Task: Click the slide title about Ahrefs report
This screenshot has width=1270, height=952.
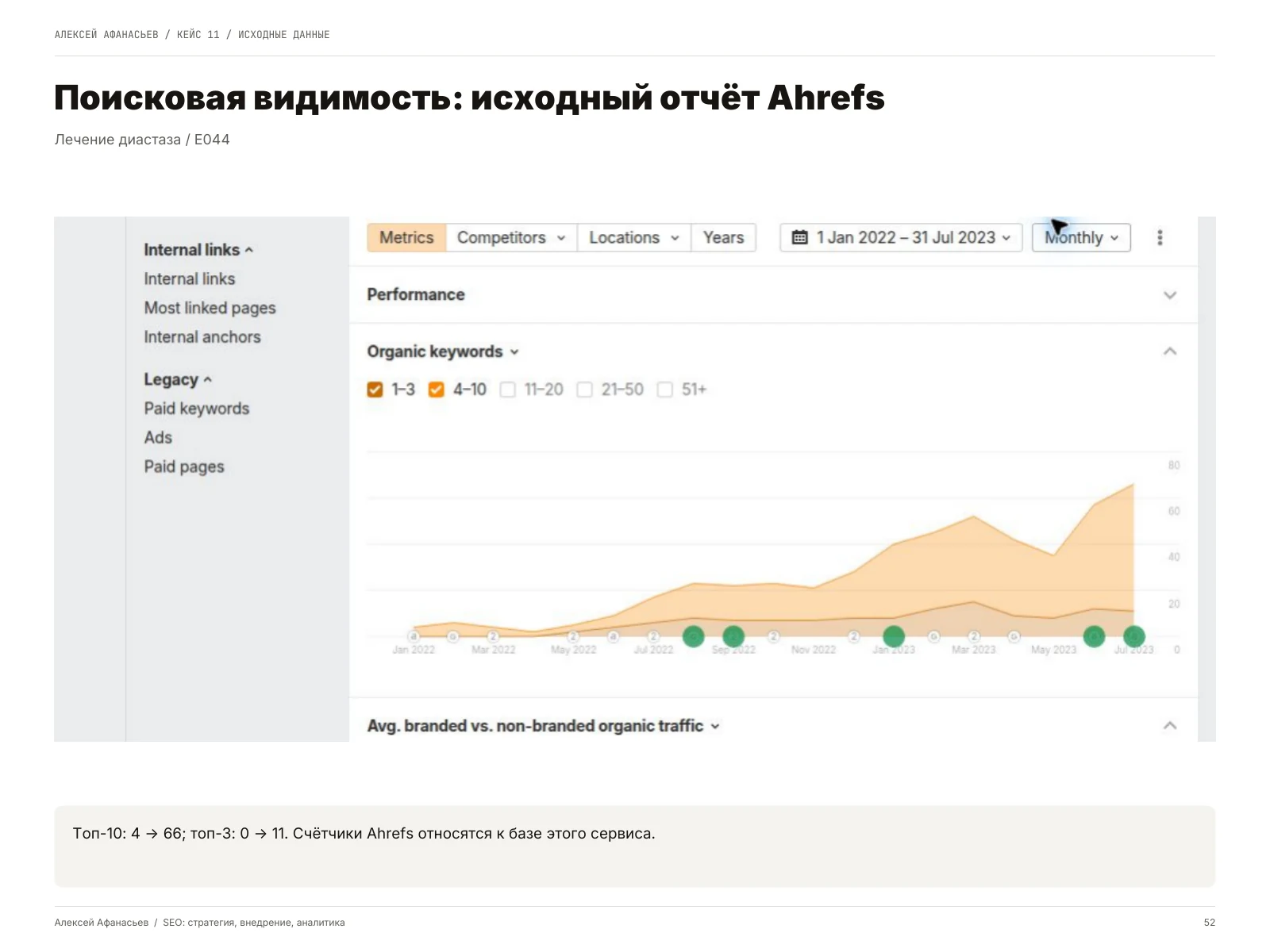Action: (x=469, y=98)
